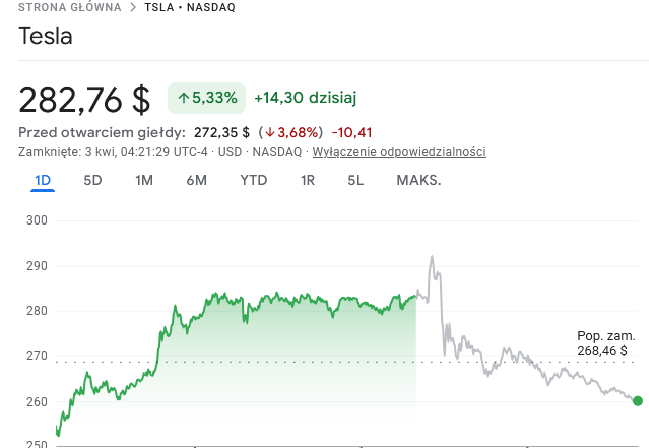The width and height of the screenshot is (649, 448).
Task: Select the 1R yearly range tab
Action: pos(308,181)
